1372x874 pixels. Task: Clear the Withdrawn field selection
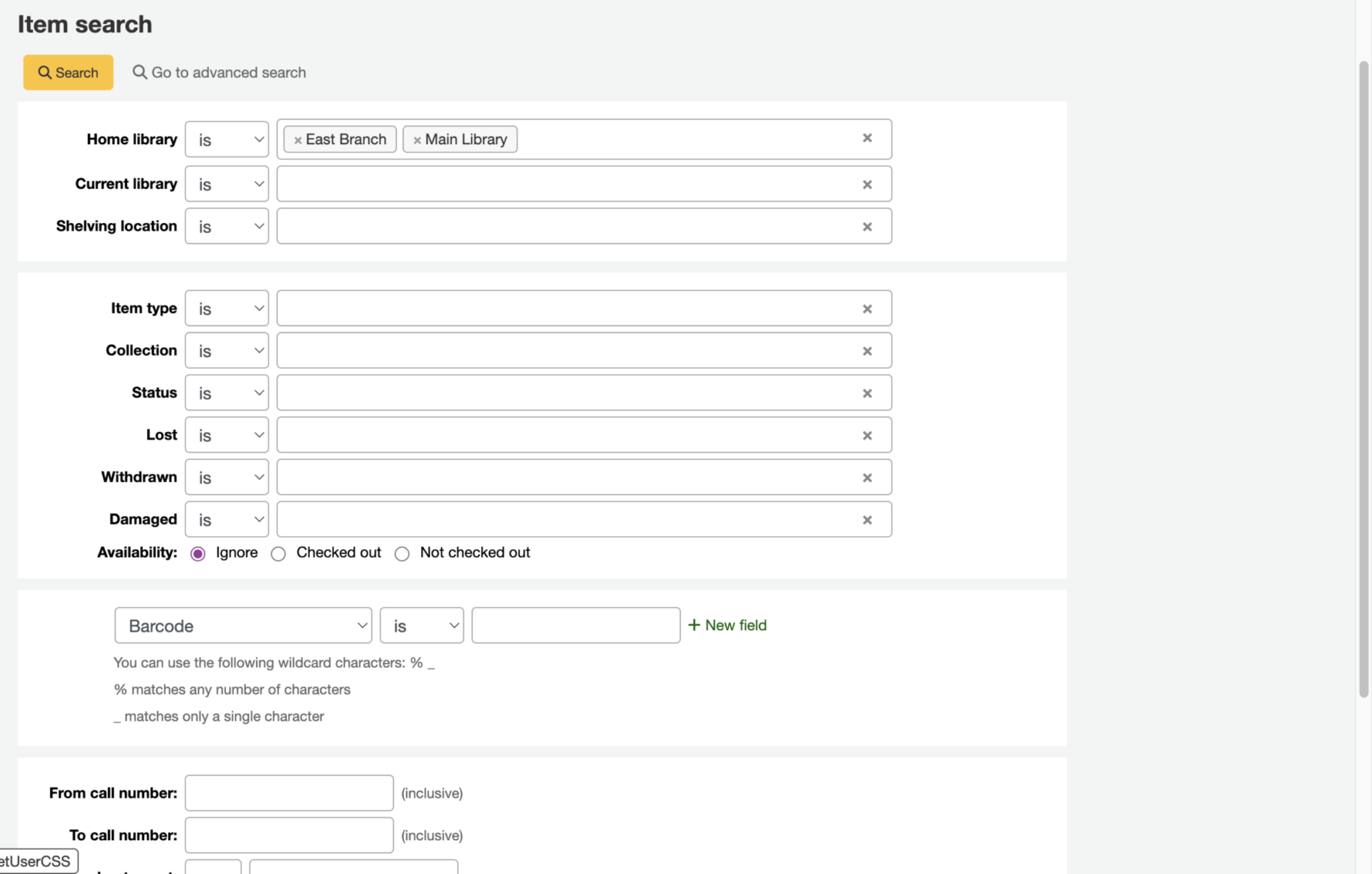click(867, 478)
